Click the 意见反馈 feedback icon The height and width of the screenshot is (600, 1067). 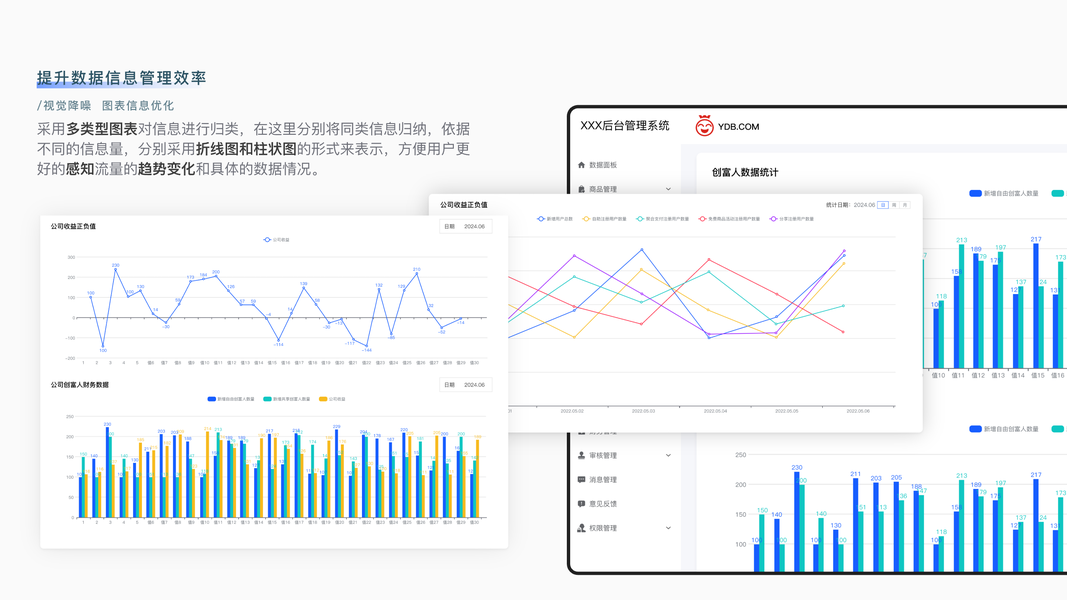(581, 504)
